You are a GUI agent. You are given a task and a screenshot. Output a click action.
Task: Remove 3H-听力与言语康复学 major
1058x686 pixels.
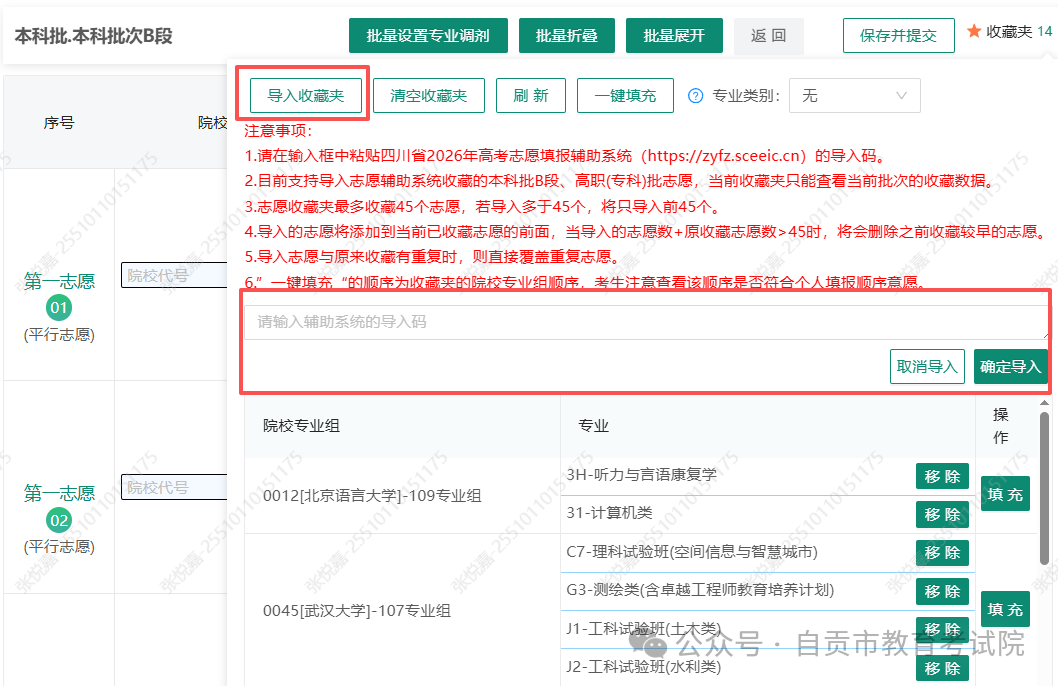coord(942,476)
